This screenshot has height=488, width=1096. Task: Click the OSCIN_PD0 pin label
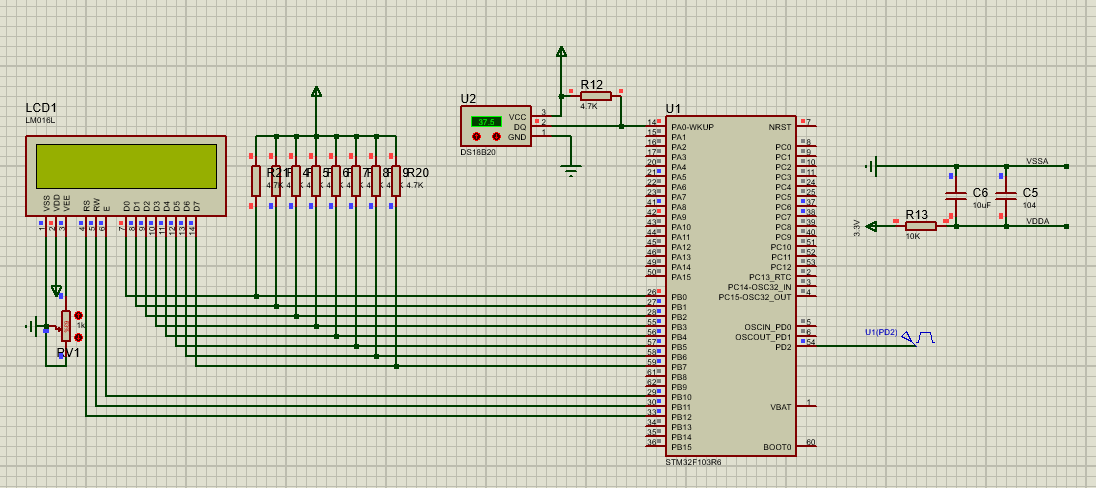tap(768, 326)
